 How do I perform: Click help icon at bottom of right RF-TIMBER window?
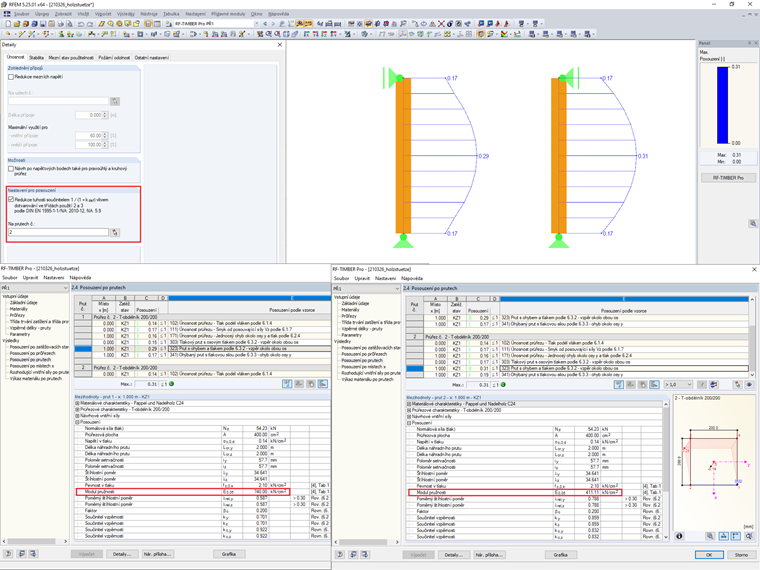pyautogui.click(x=340, y=554)
